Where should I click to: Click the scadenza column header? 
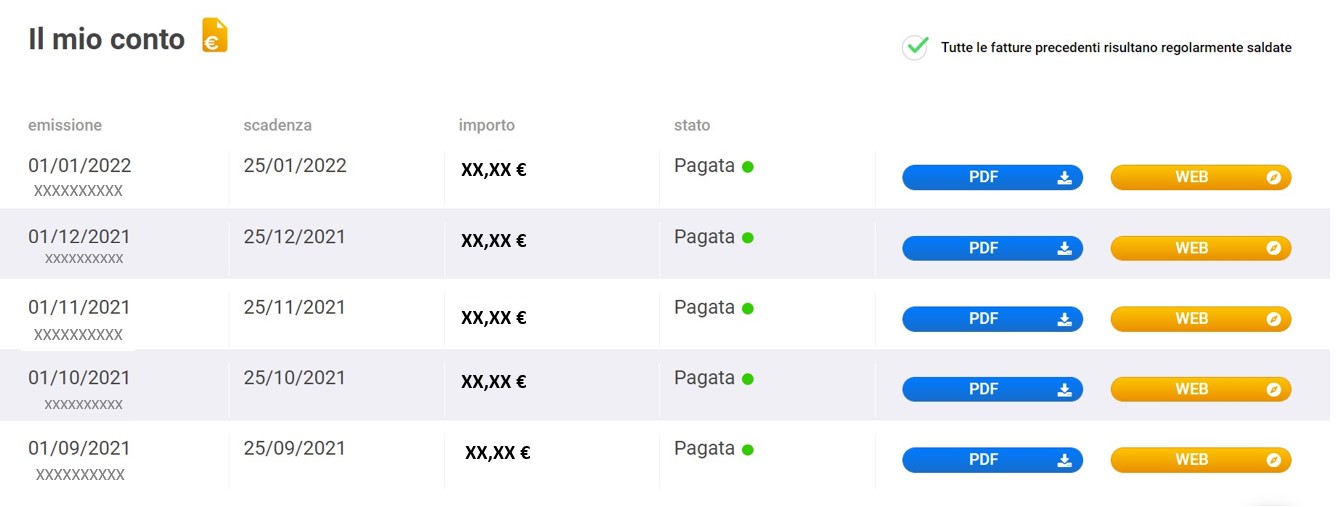tap(278, 125)
